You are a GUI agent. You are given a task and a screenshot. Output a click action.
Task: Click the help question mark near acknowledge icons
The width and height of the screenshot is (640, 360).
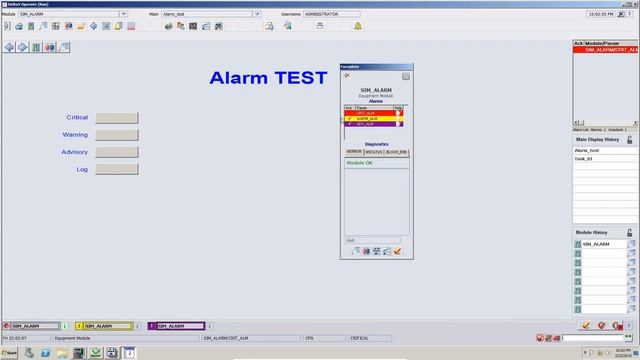629,325
